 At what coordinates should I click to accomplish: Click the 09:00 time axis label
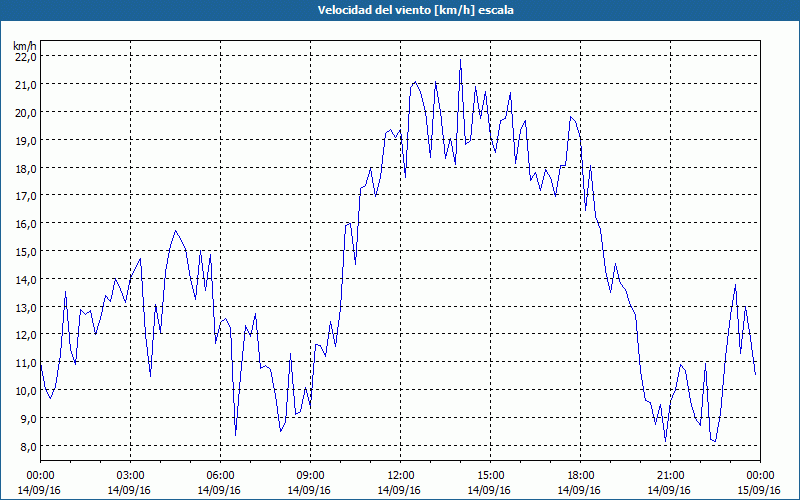click(x=310, y=476)
